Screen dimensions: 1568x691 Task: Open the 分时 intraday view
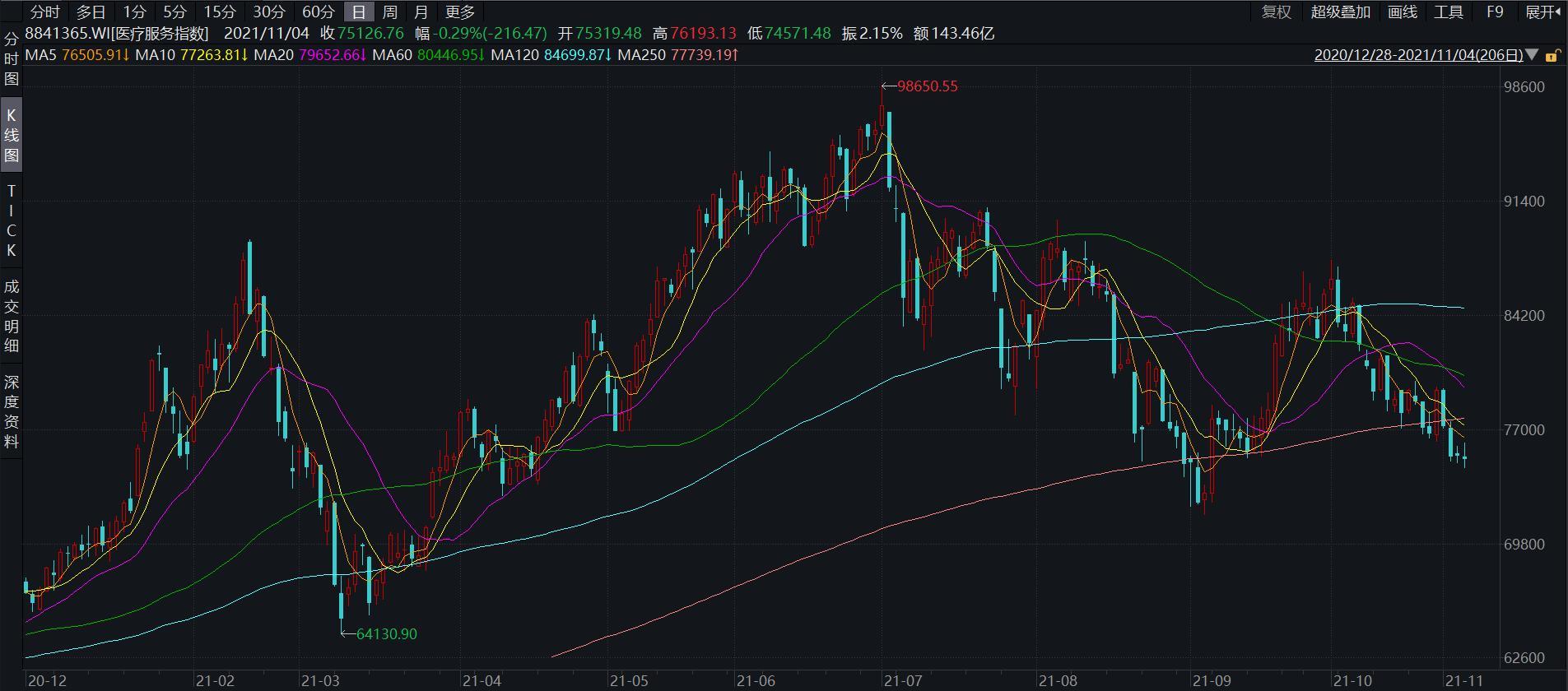[44, 12]
